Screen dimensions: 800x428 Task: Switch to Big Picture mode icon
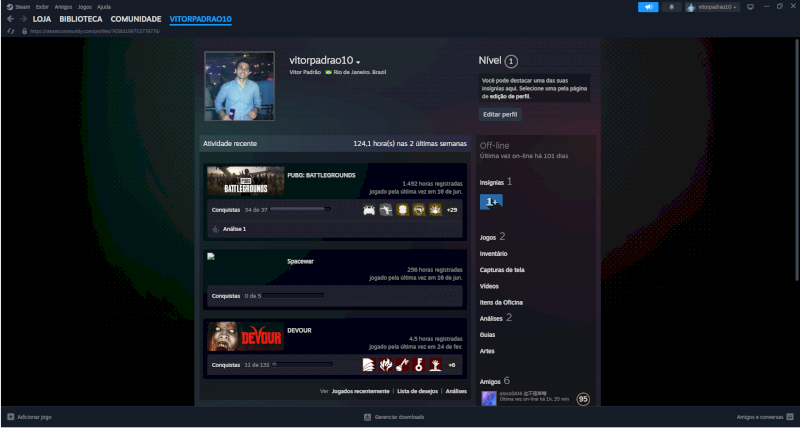point(750,7)
